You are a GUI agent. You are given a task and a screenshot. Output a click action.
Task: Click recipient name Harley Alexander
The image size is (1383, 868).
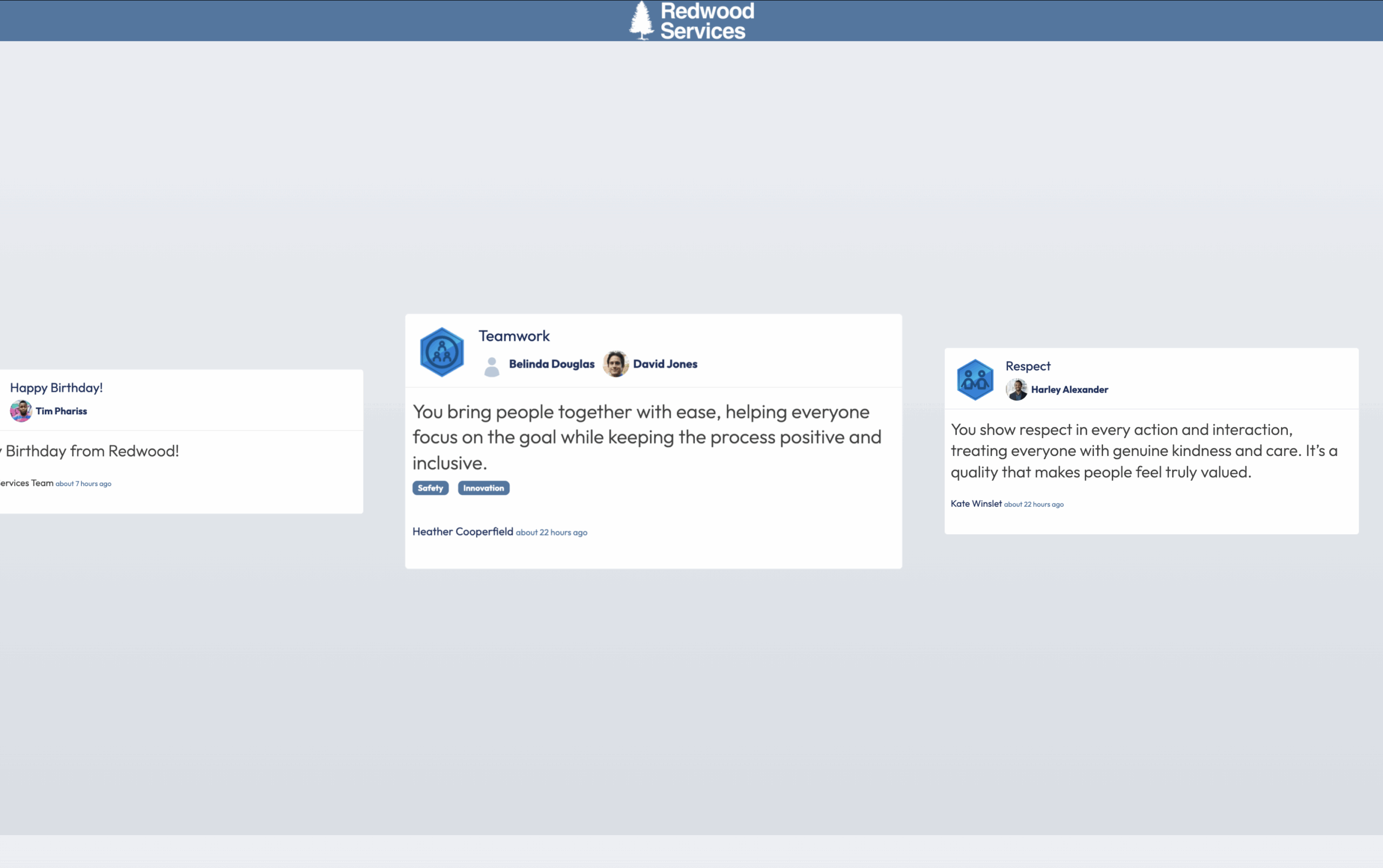[x=1070, y=389]
